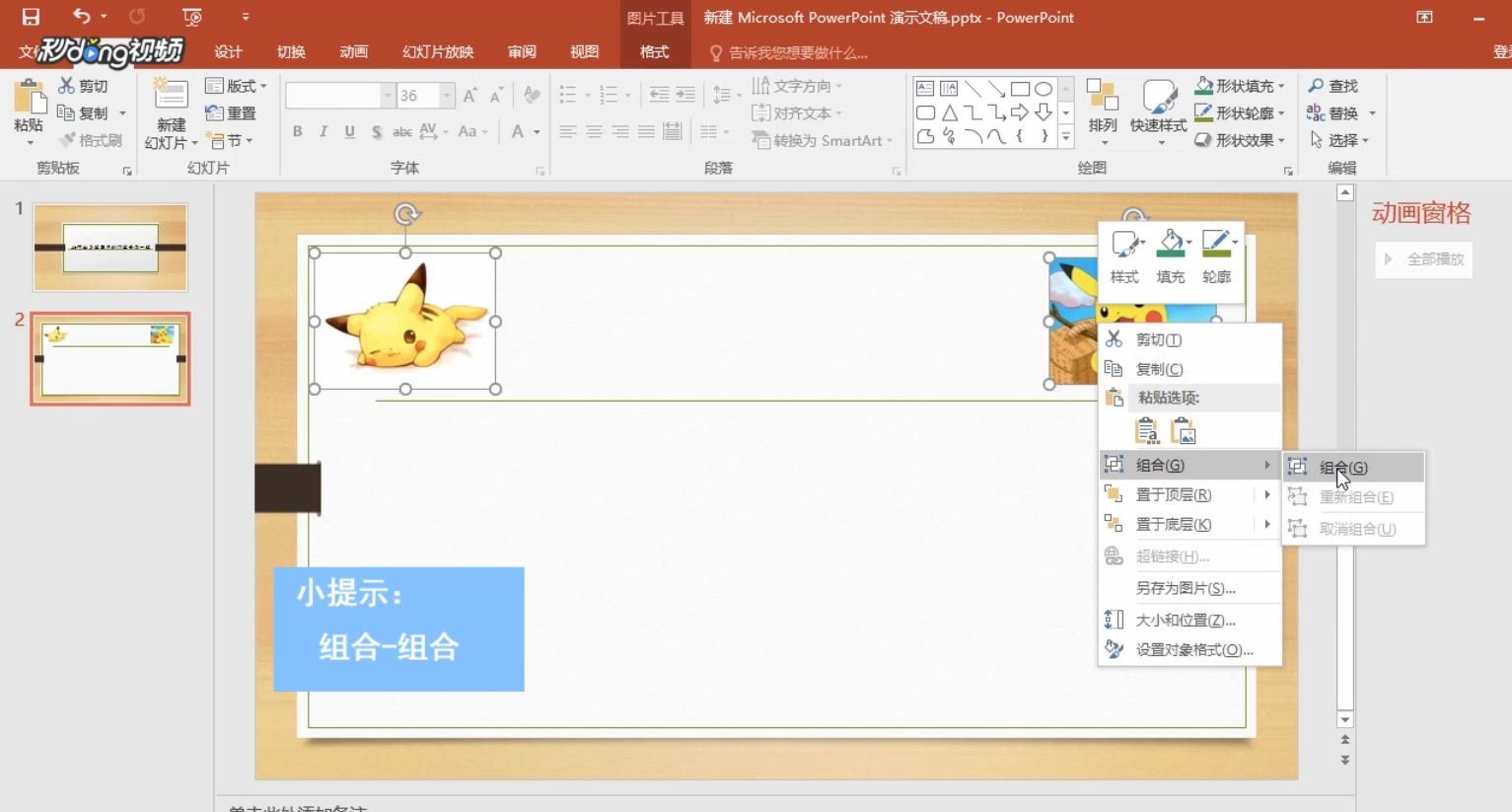Screen dimensions: 1512x812
Task: Click the Undo arrow icon
Action: point(82,17)
